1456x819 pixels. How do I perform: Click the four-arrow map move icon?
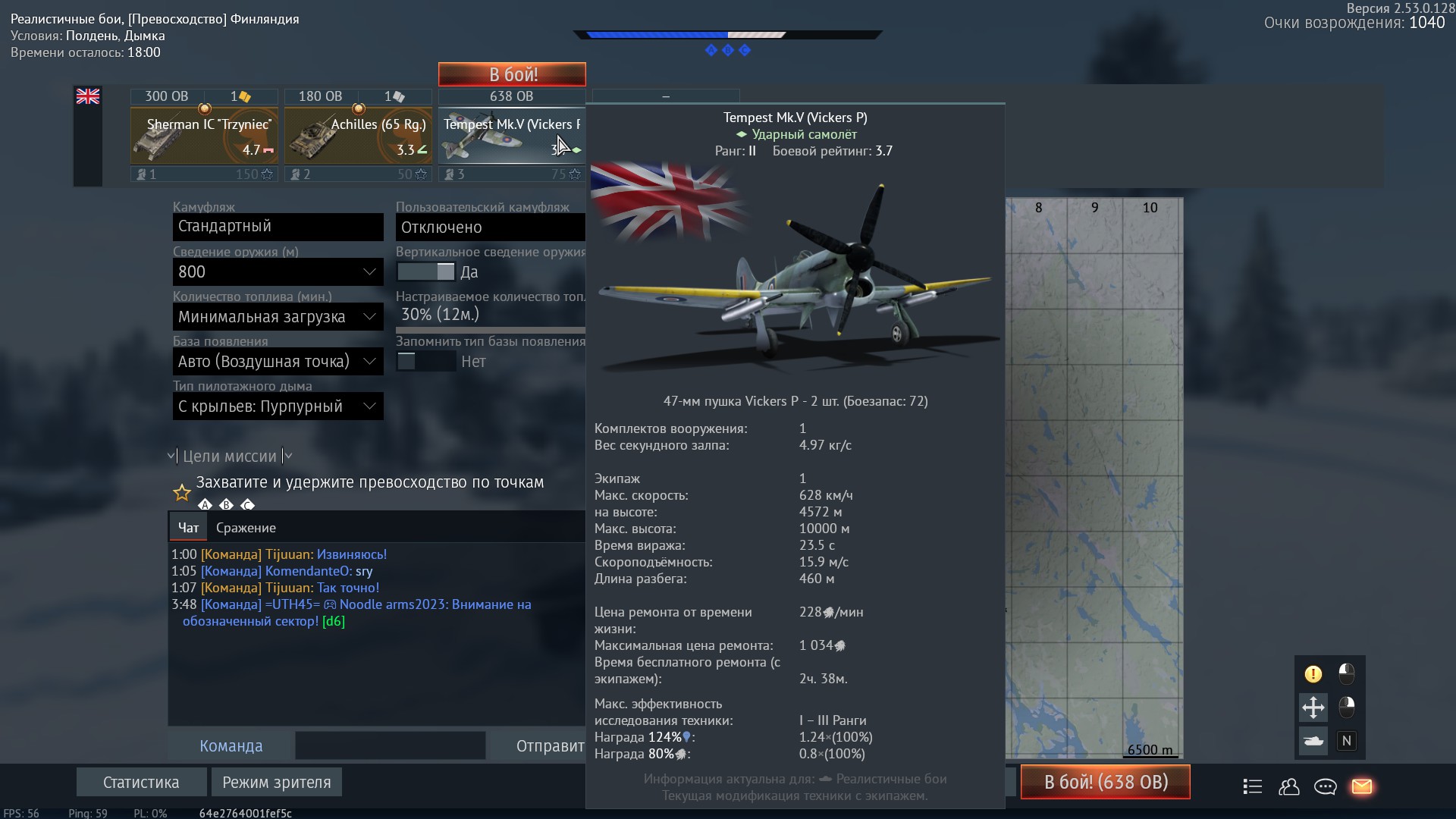(x=1313, y=708)
